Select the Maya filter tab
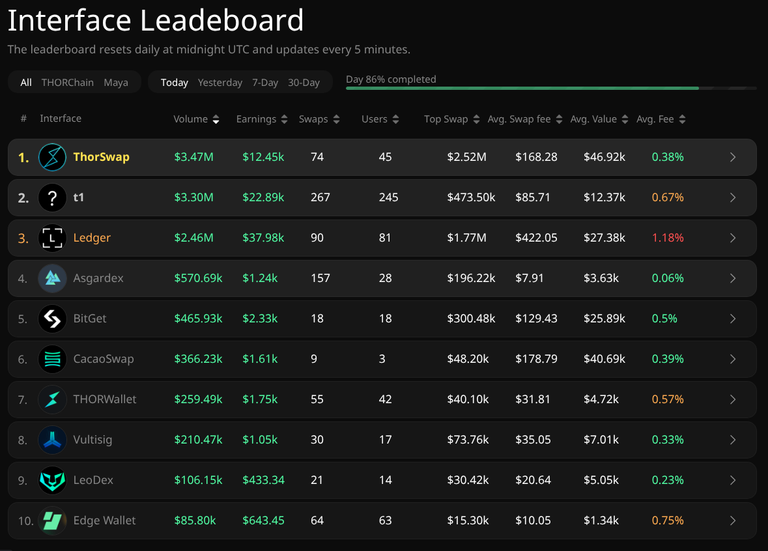768x551 pixels. coord(116,83)
